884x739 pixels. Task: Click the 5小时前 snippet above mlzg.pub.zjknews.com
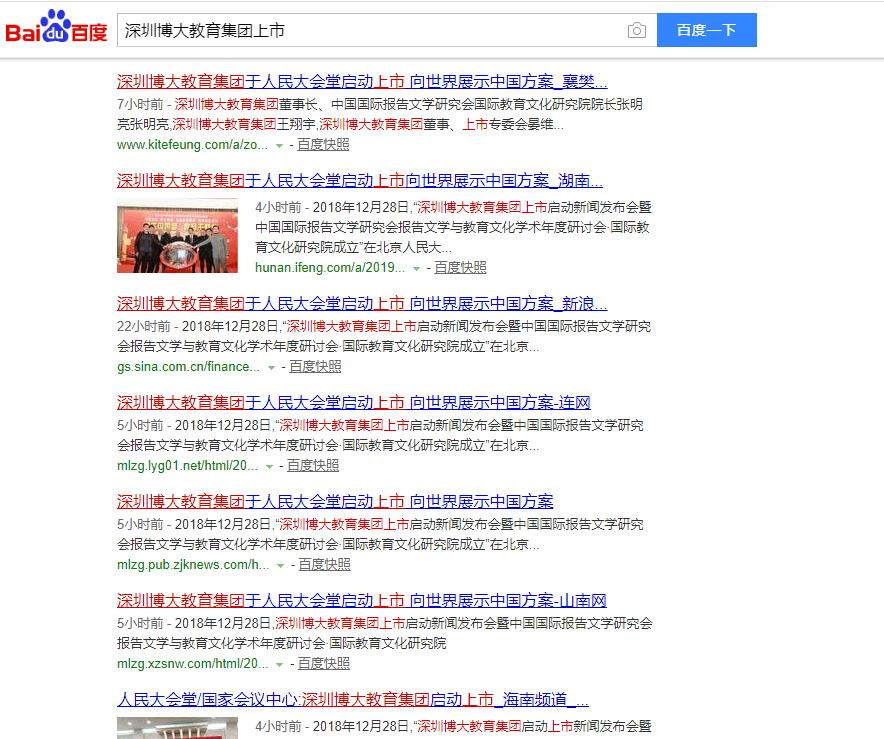tap(381, 534)
